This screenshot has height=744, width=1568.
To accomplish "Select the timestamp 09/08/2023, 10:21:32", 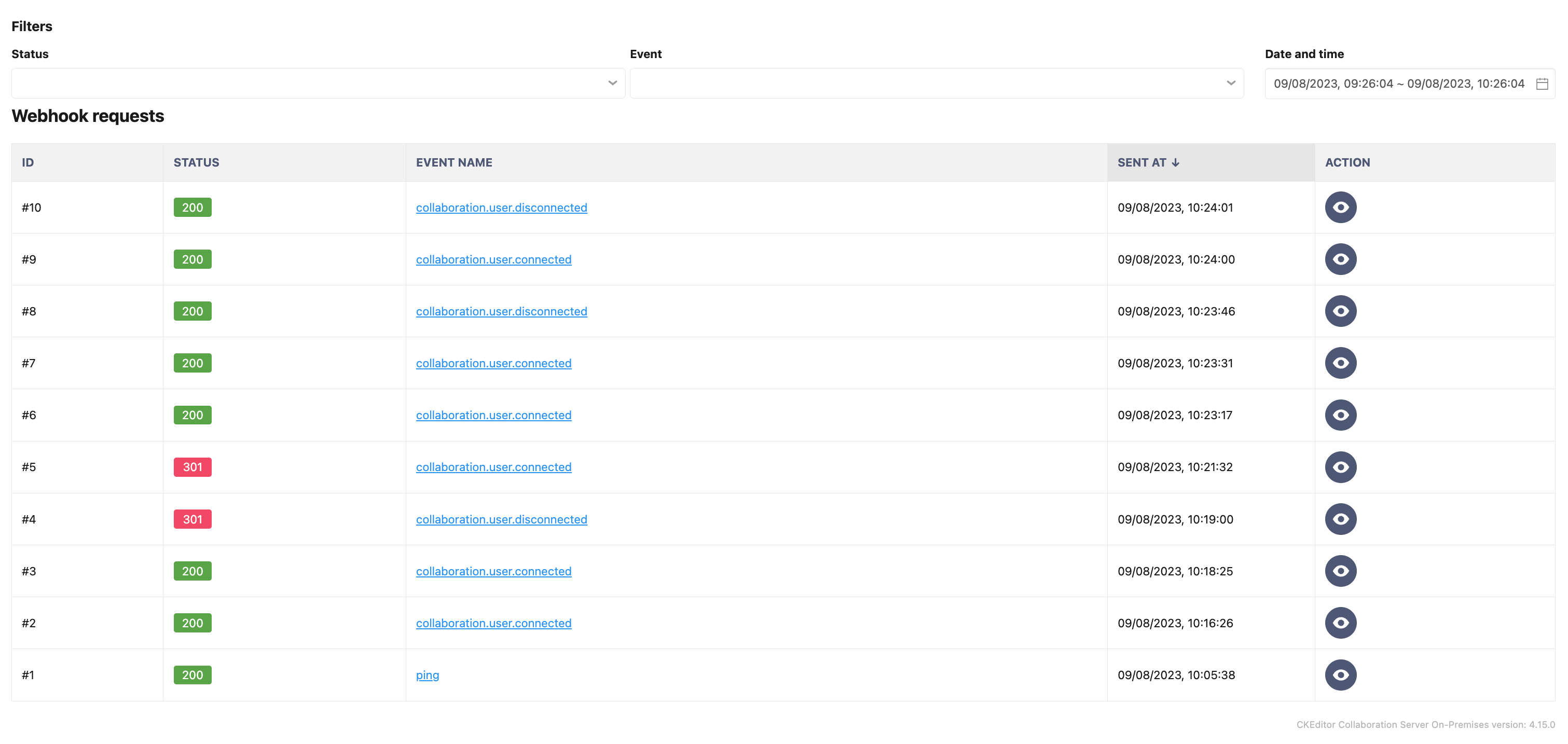I will point(1175,467).
